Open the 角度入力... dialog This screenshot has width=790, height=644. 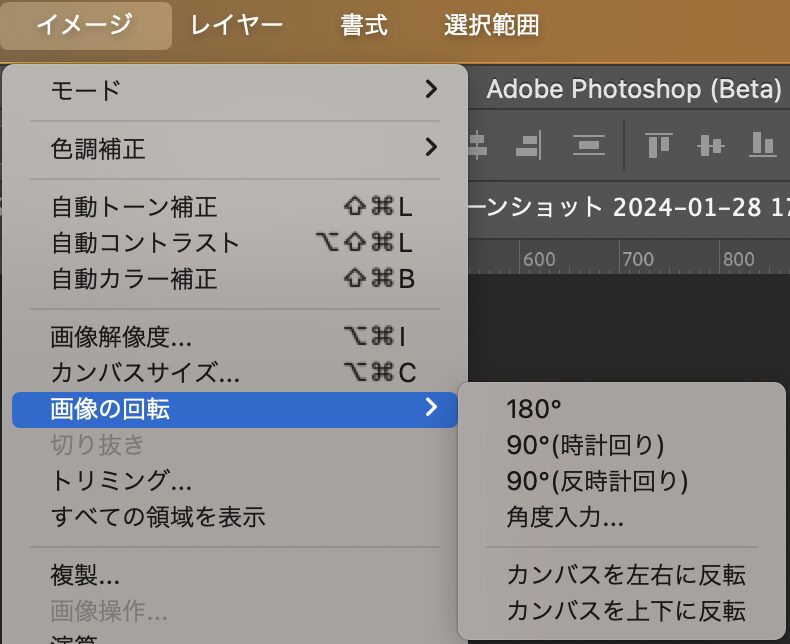[565, 517]
